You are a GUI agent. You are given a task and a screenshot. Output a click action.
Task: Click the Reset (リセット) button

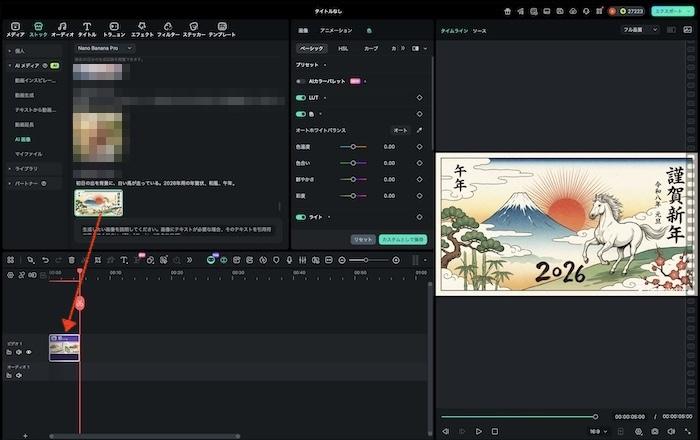point(363,240)
